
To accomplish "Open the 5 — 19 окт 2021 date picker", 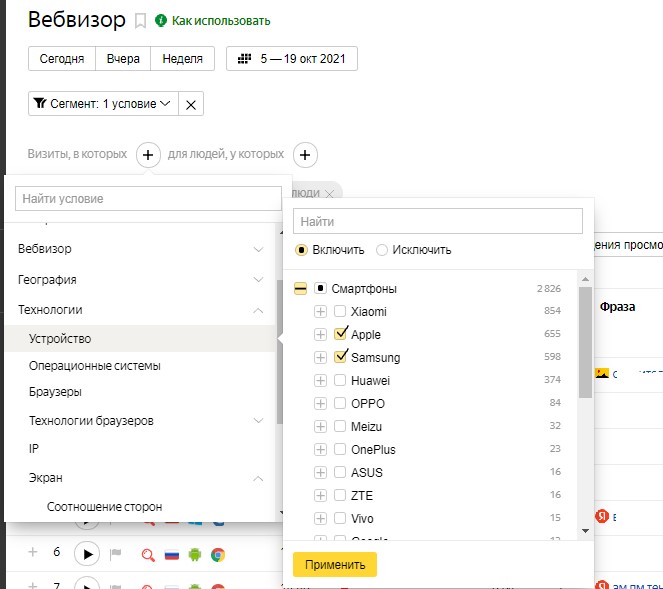I will point(292,58).
